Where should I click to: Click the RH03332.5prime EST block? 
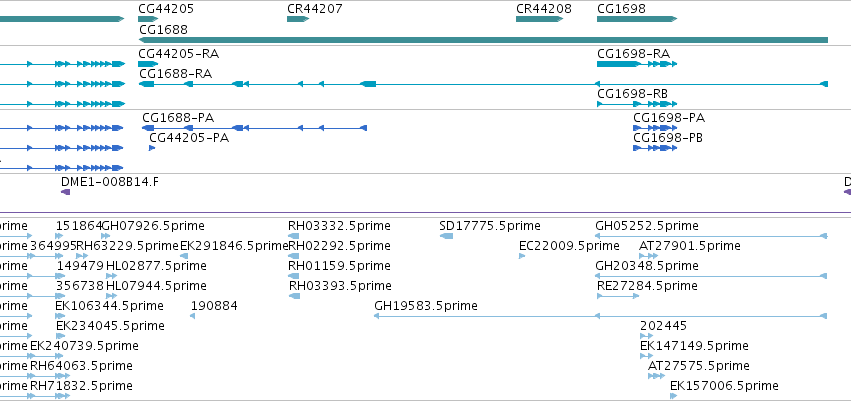pyautogui.click(x=294, y=236)
